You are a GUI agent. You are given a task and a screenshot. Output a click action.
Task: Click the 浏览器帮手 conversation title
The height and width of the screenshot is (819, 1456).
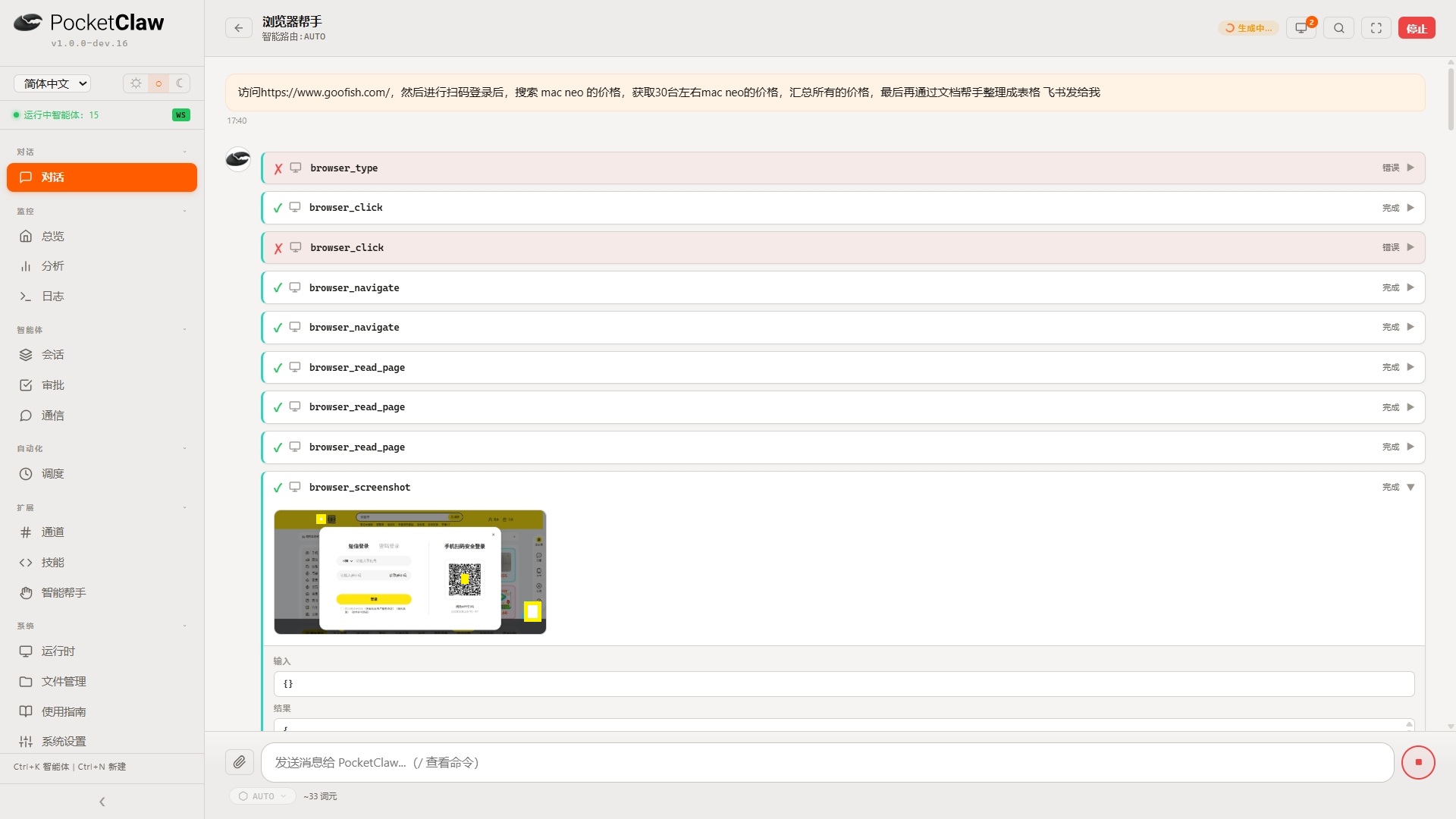click(x=292, y=21)
